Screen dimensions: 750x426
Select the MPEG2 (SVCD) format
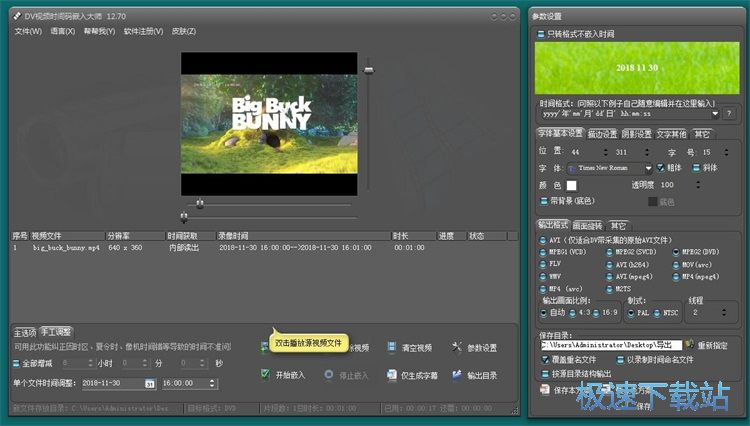point(609,252)
